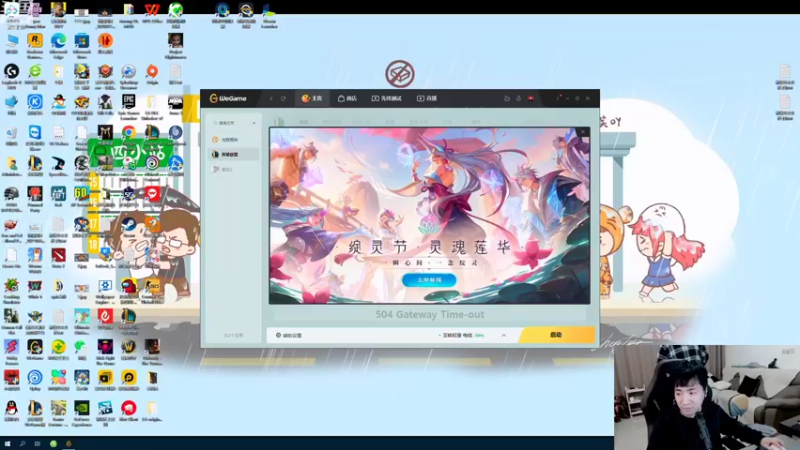The height and width of the screenshot is (450, 800).
Task: Open WeGame's three-dot menu with red badge
Action: click(558, 98)
